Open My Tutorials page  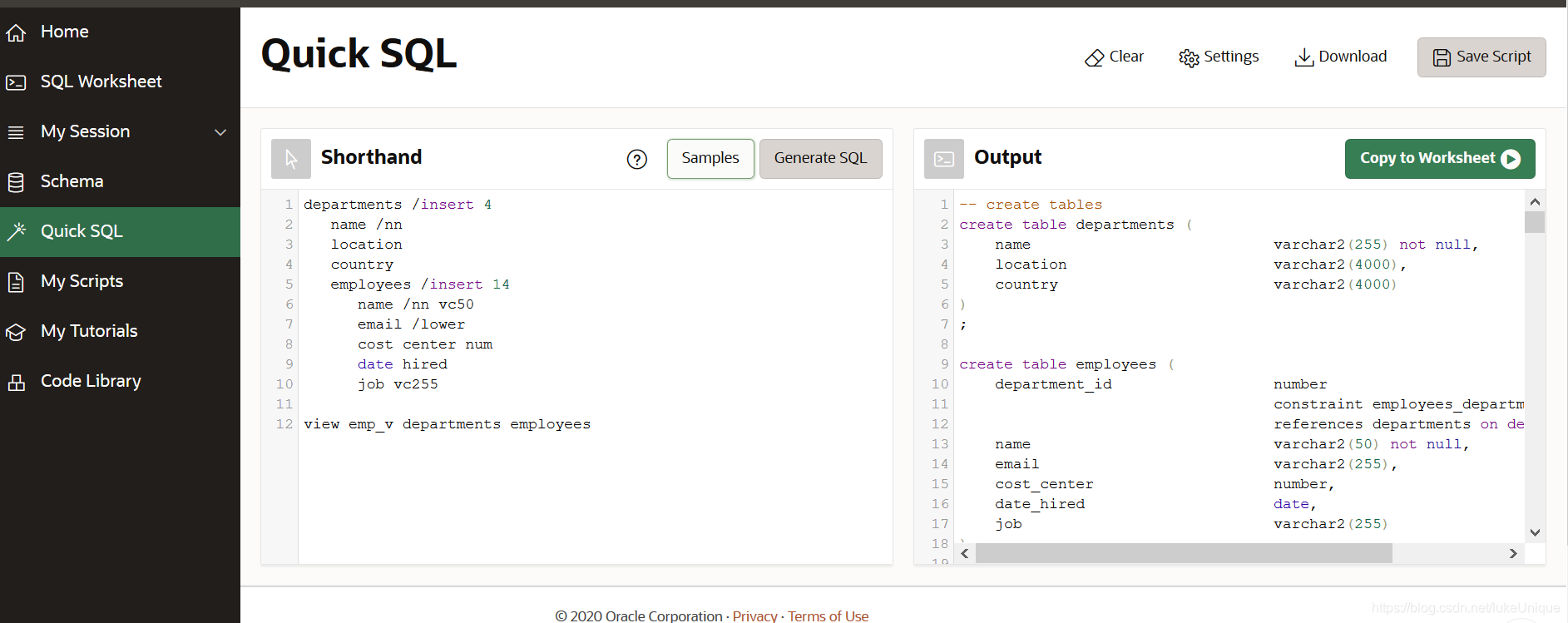120,331
